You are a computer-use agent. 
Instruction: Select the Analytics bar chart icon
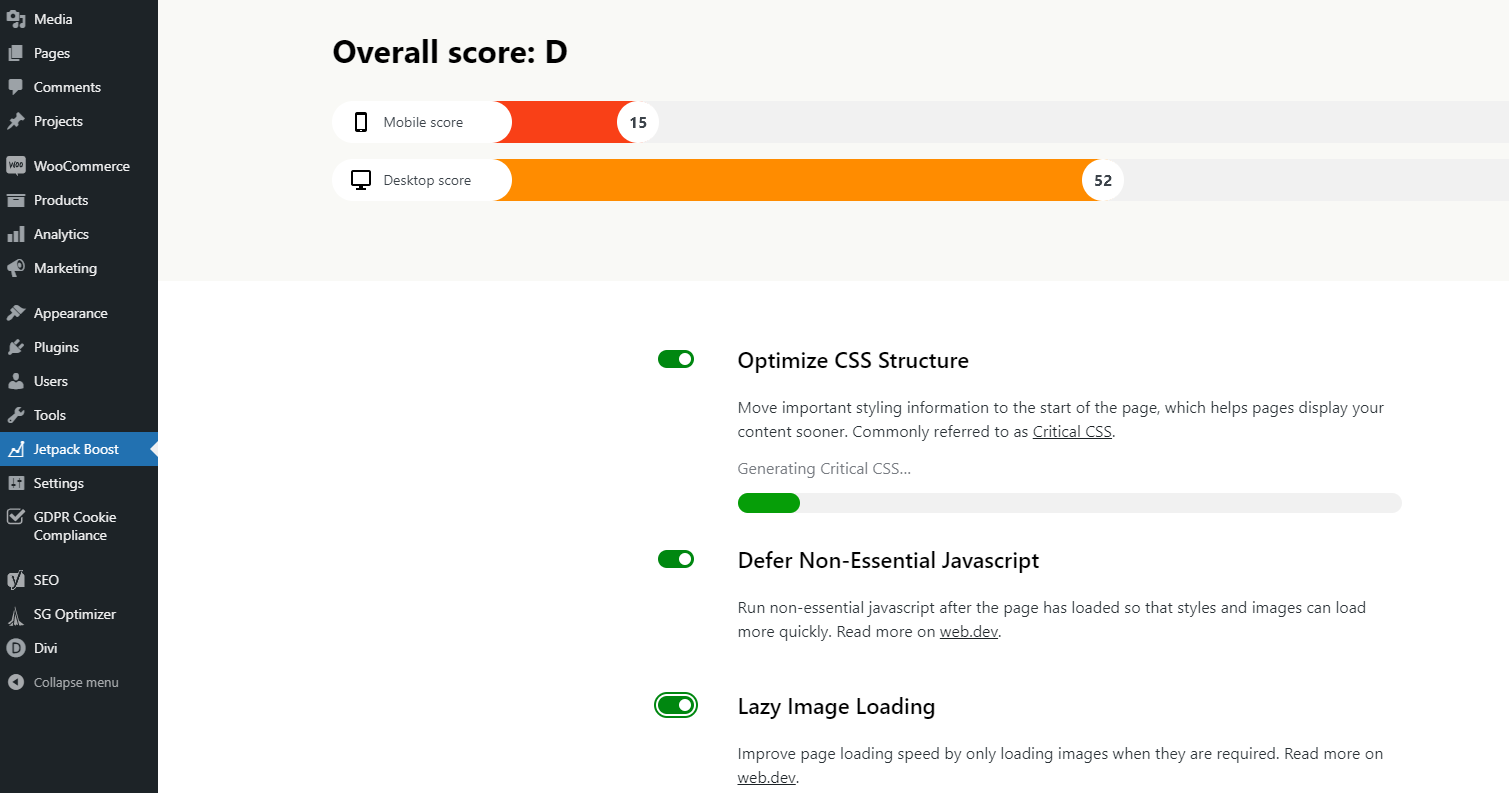[15, 234]
